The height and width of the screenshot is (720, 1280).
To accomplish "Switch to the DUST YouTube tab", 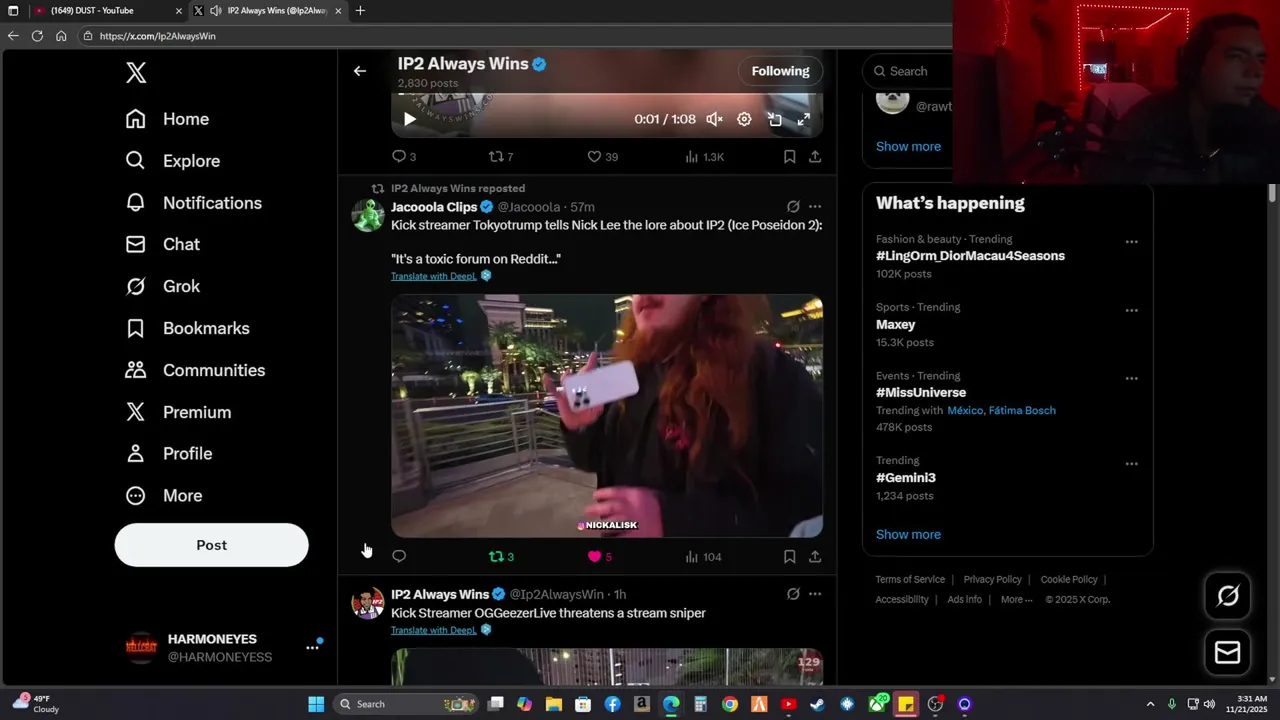I will click(107, 11).
